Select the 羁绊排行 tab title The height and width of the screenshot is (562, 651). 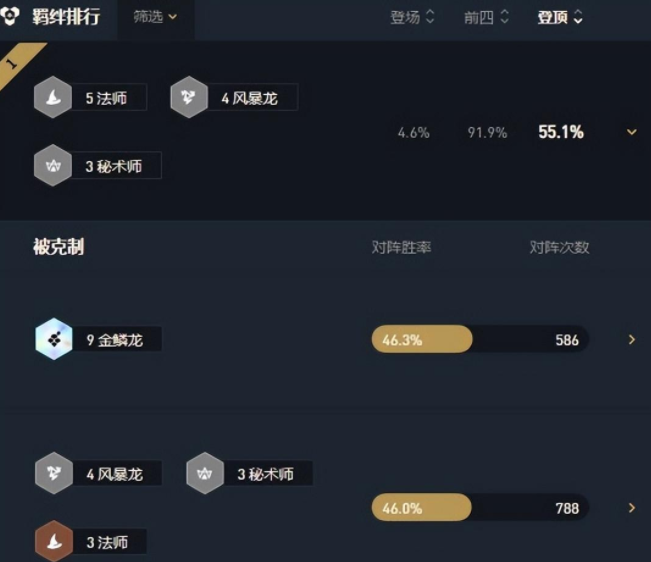[x=66, y=17]
